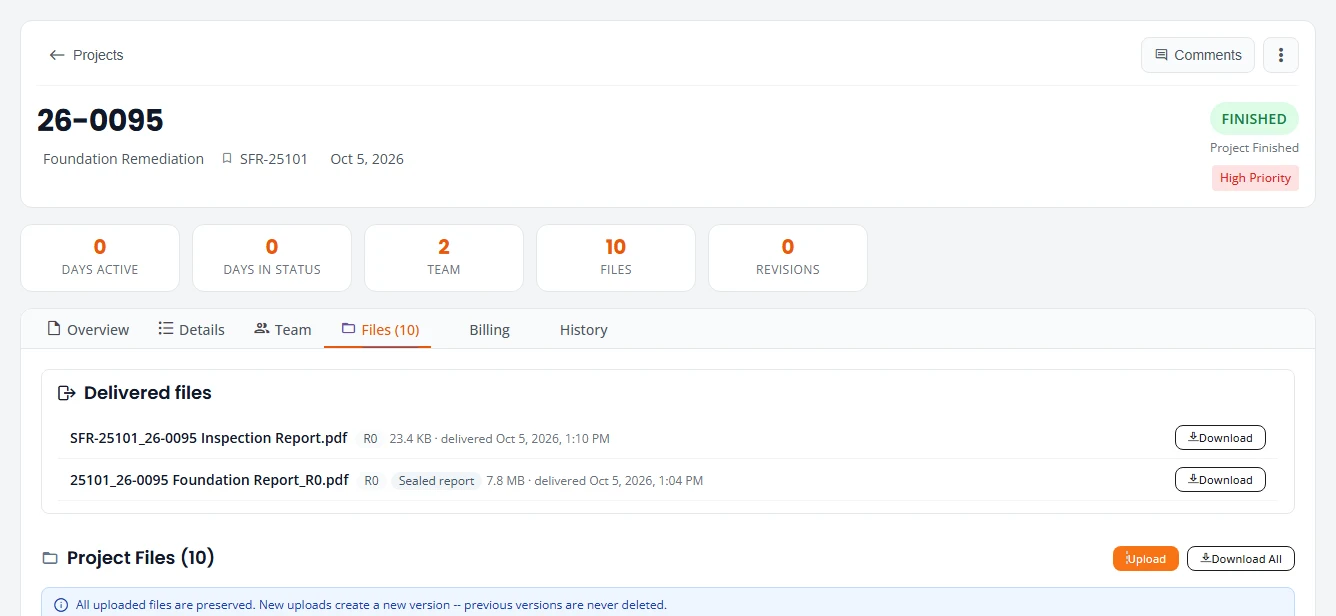The height and width of the screenshot is (616, 1336).
Task: Click the R0 tag on Inspection Report
Action: click(x=370, y=439)
